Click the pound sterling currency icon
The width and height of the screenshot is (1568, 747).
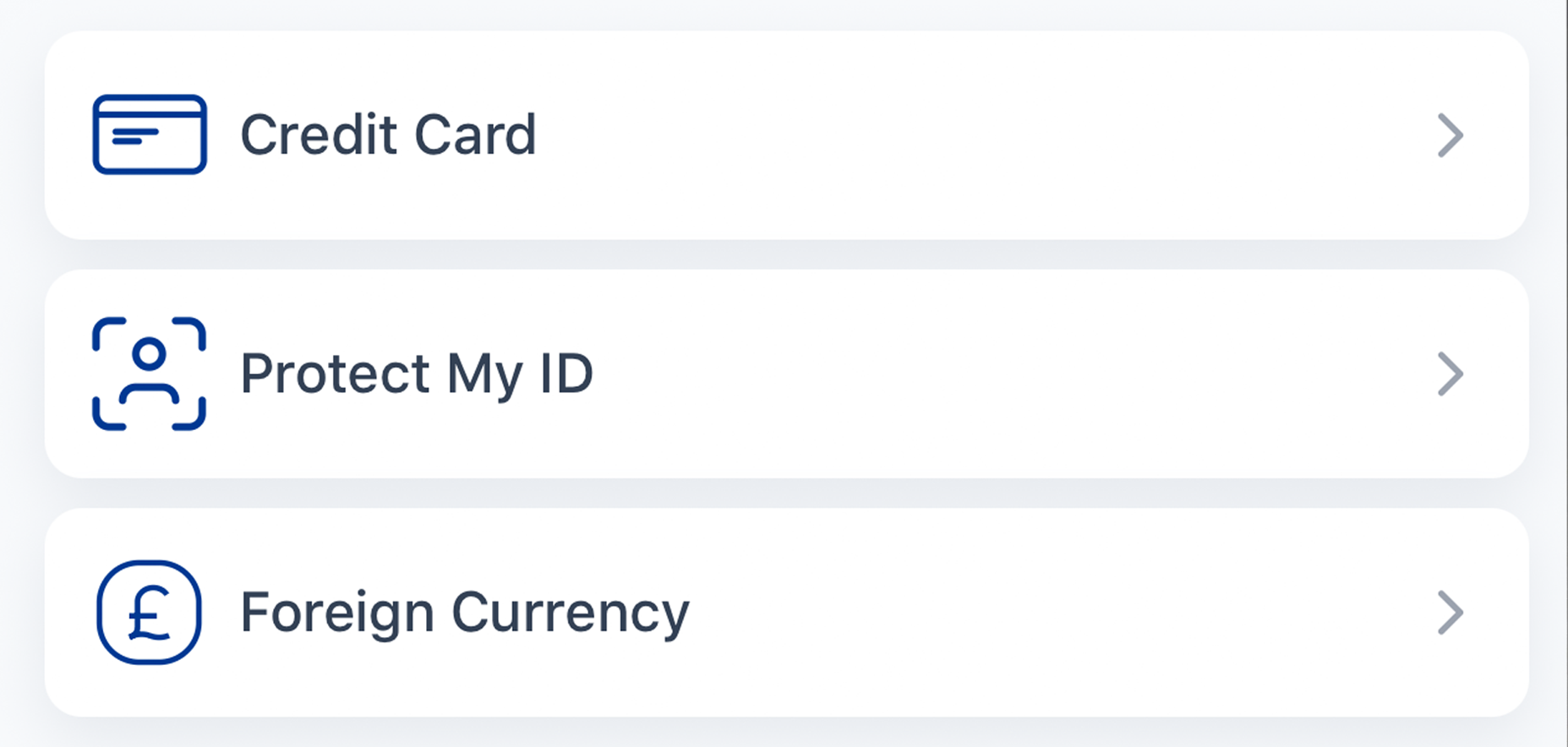click(150, 613)
